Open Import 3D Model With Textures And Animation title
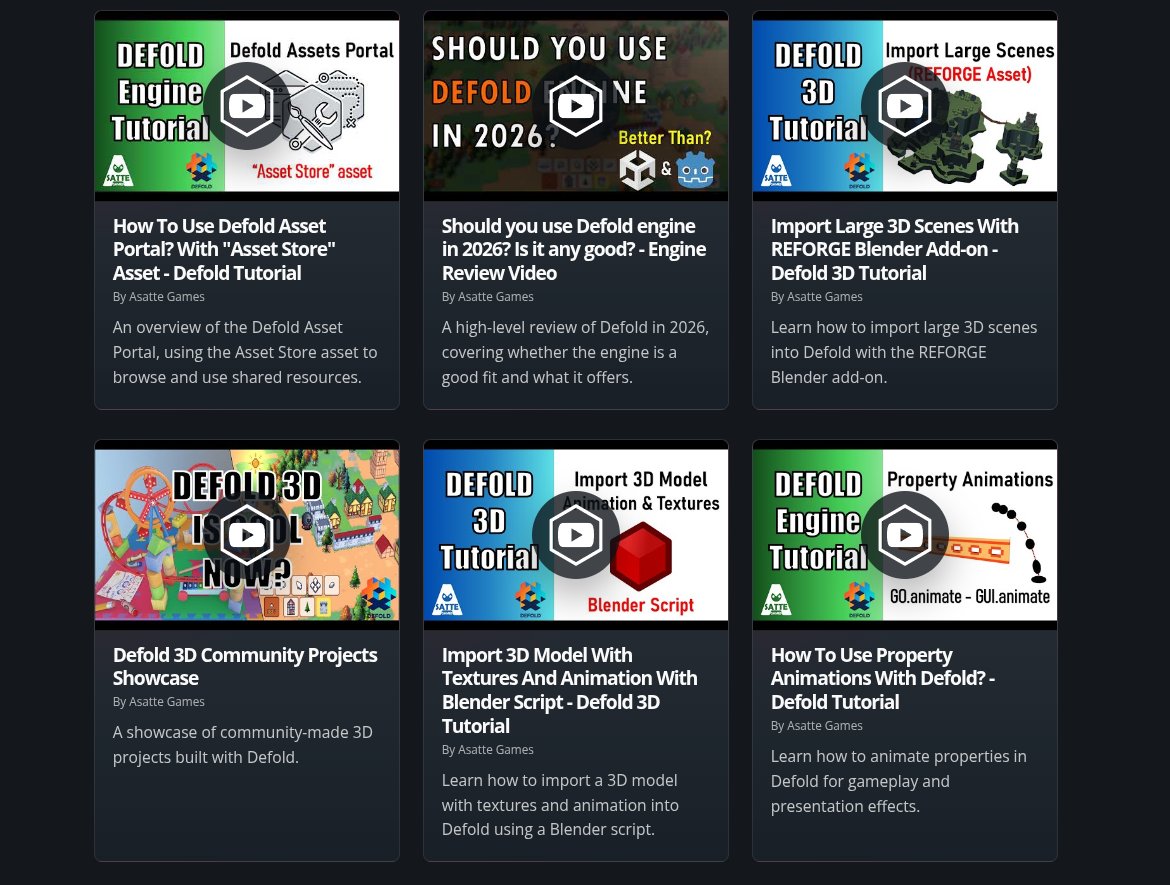This screenshot has width=1170, height=885. pos(569,690)
